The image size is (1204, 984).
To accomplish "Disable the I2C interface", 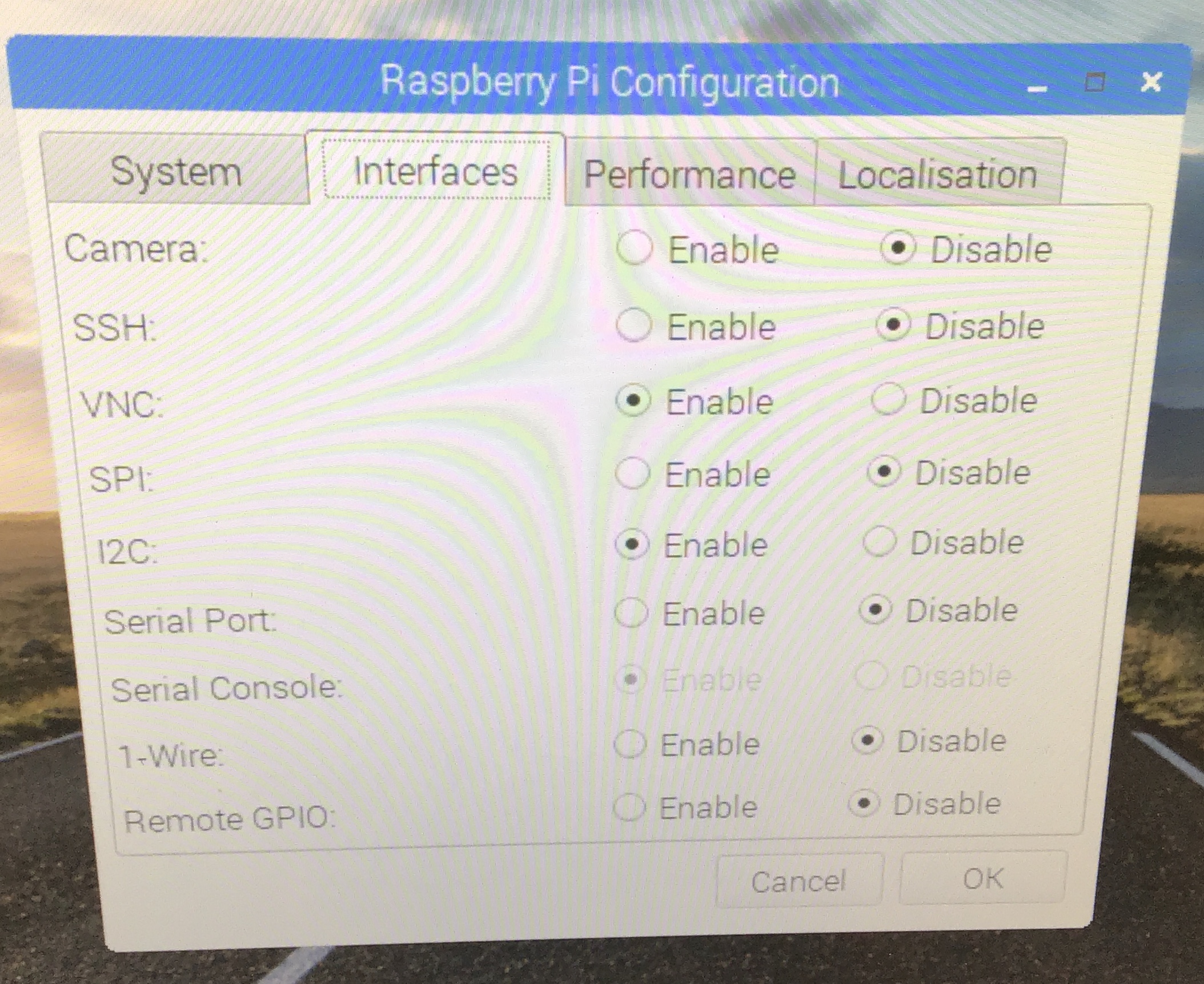I will click(x=880, y=541).
